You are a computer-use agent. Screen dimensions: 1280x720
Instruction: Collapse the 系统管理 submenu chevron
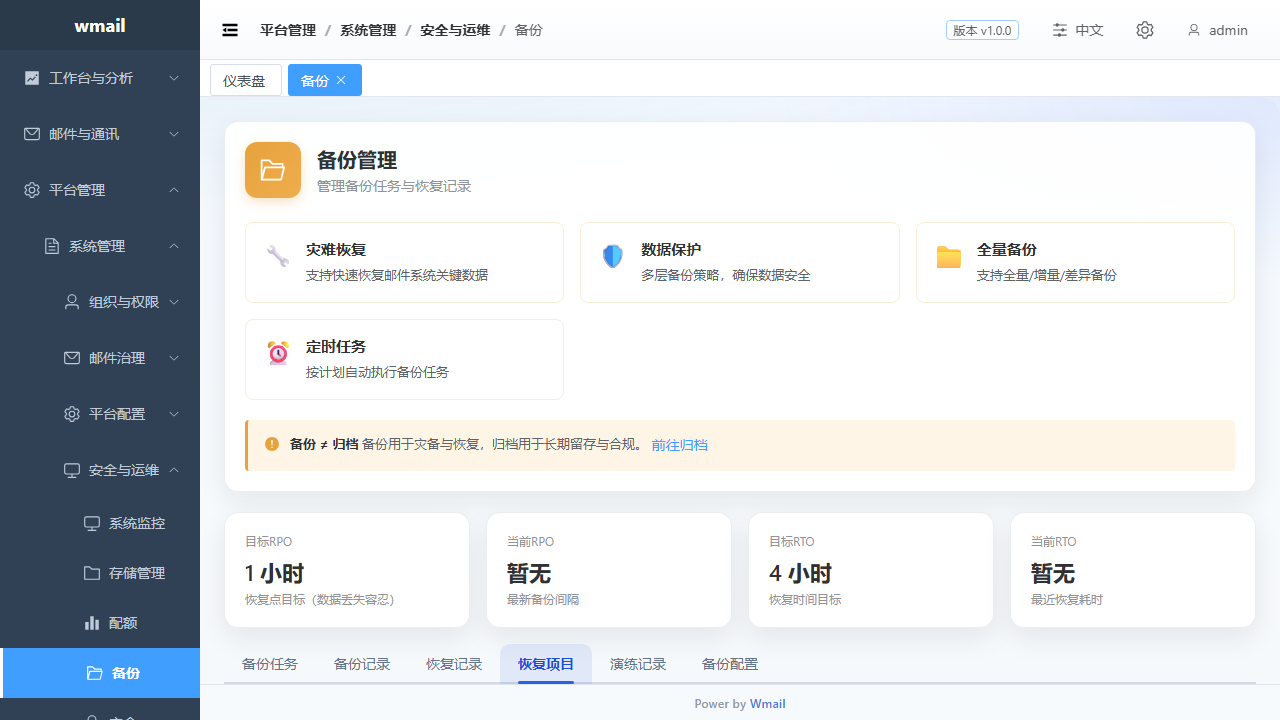pos(174,246)
